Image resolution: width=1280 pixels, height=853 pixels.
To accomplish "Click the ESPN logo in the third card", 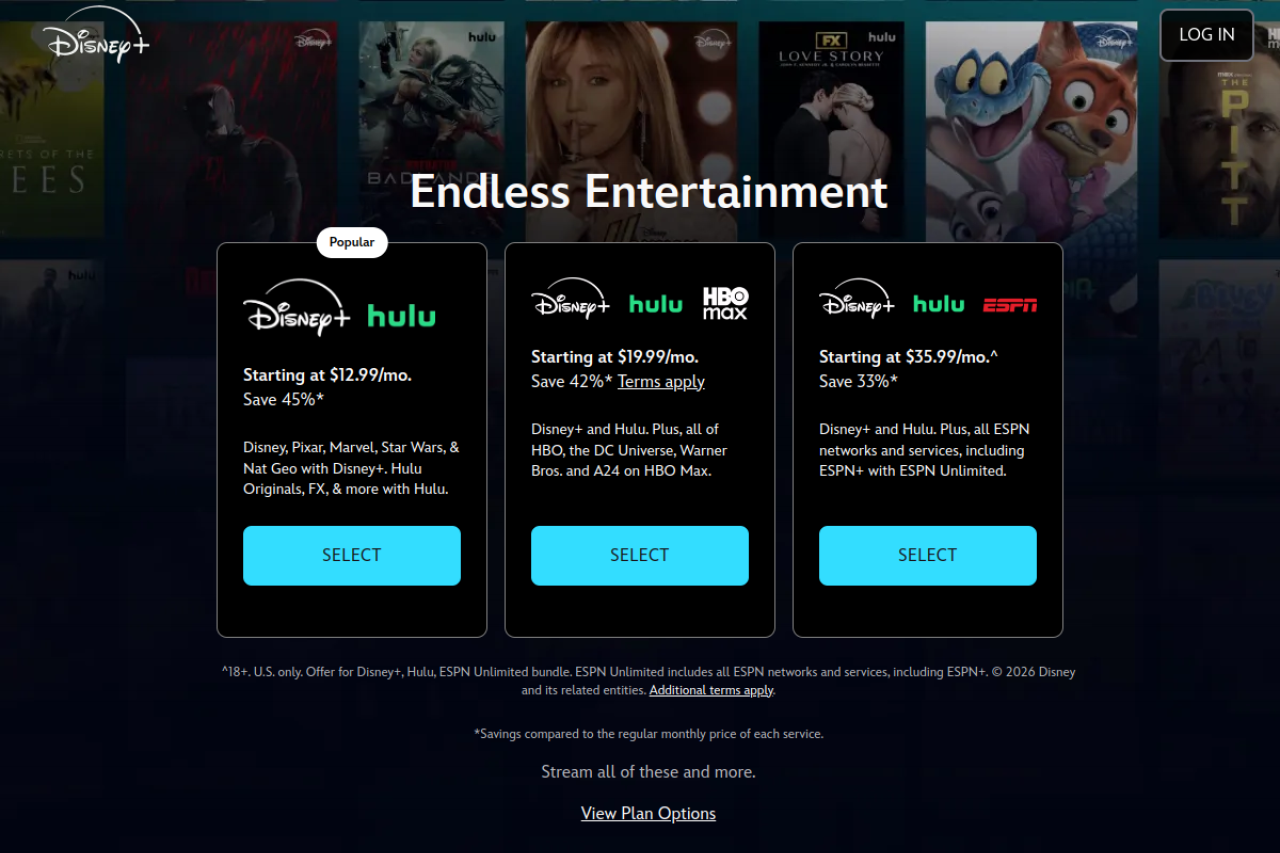I will (x=1010, y=305).
